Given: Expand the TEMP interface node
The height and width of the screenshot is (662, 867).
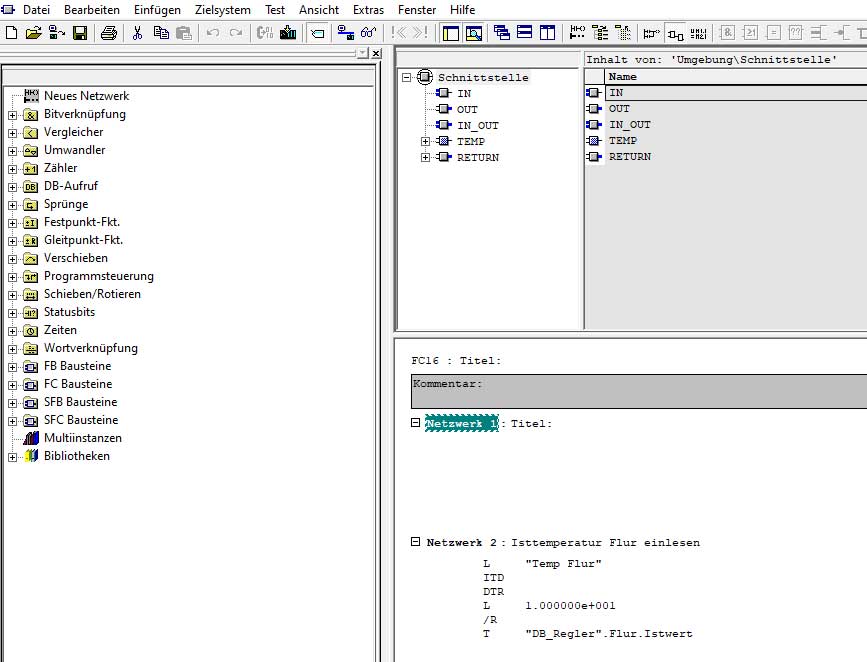Looking at the screenshot, I should click(x=425, y=142).
